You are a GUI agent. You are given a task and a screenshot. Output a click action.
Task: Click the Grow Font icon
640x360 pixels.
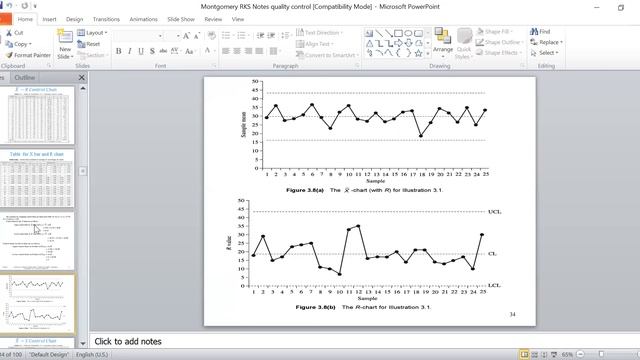187,36
